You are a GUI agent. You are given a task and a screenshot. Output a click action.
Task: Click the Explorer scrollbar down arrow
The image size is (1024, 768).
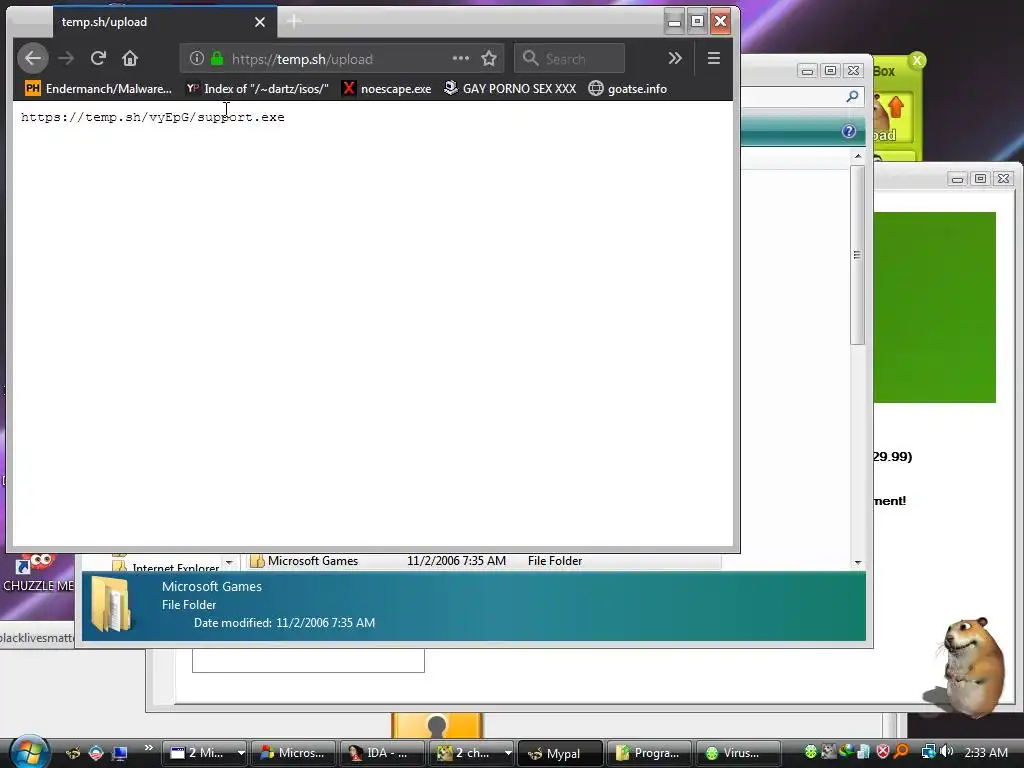coord(857,562)
